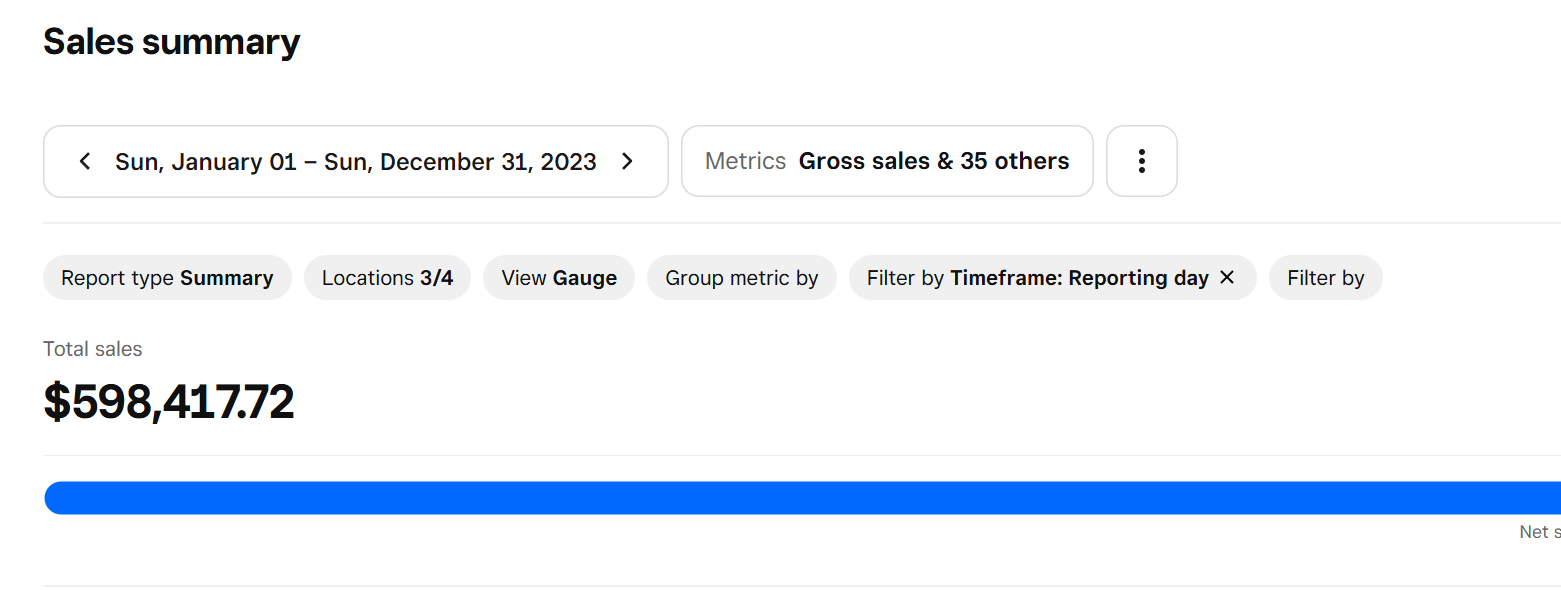Open the three-dot more options menu
1561x590 pixels.
(x=1141, y=162)
